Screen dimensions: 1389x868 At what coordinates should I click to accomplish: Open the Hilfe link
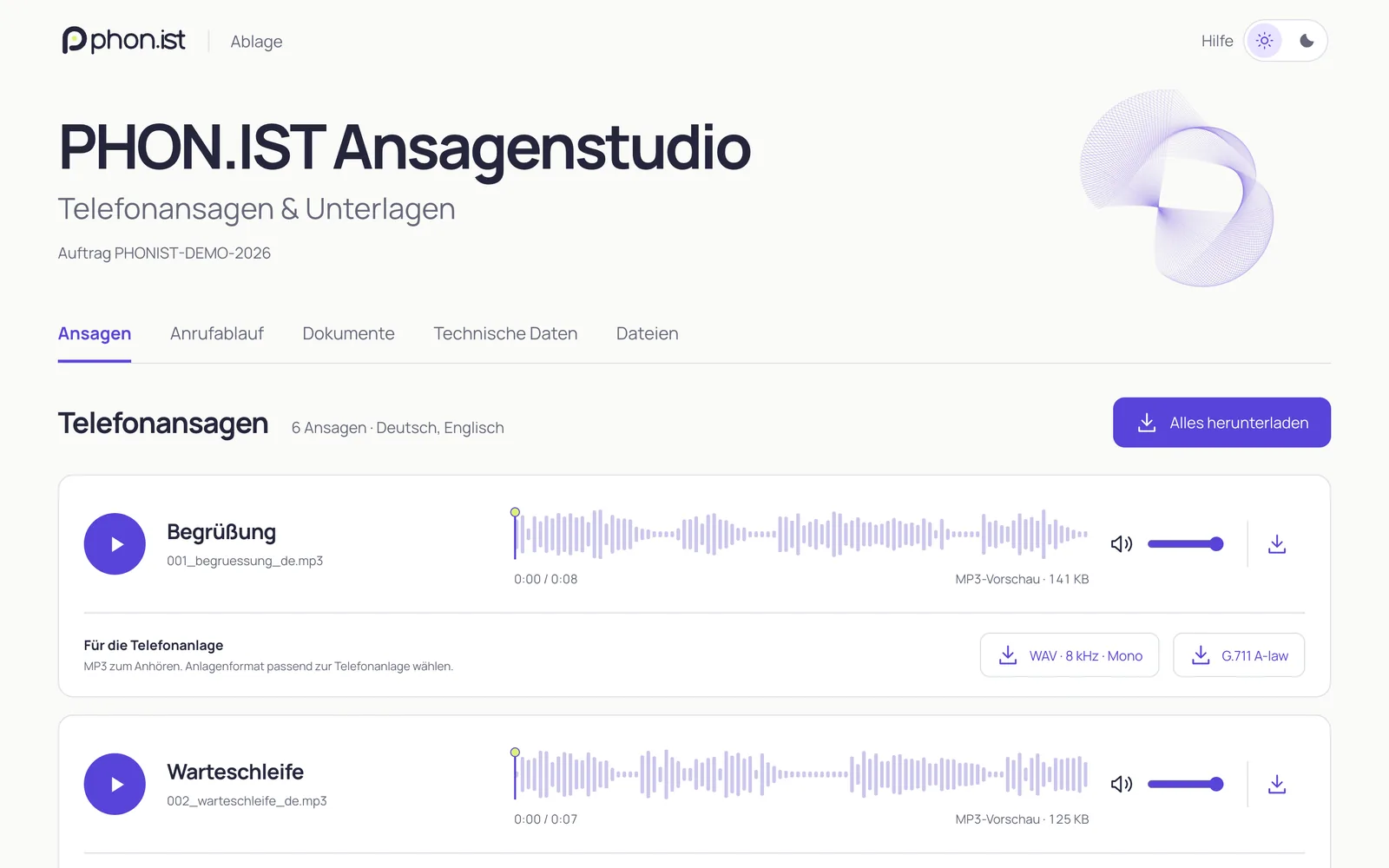click(1217, 41)
